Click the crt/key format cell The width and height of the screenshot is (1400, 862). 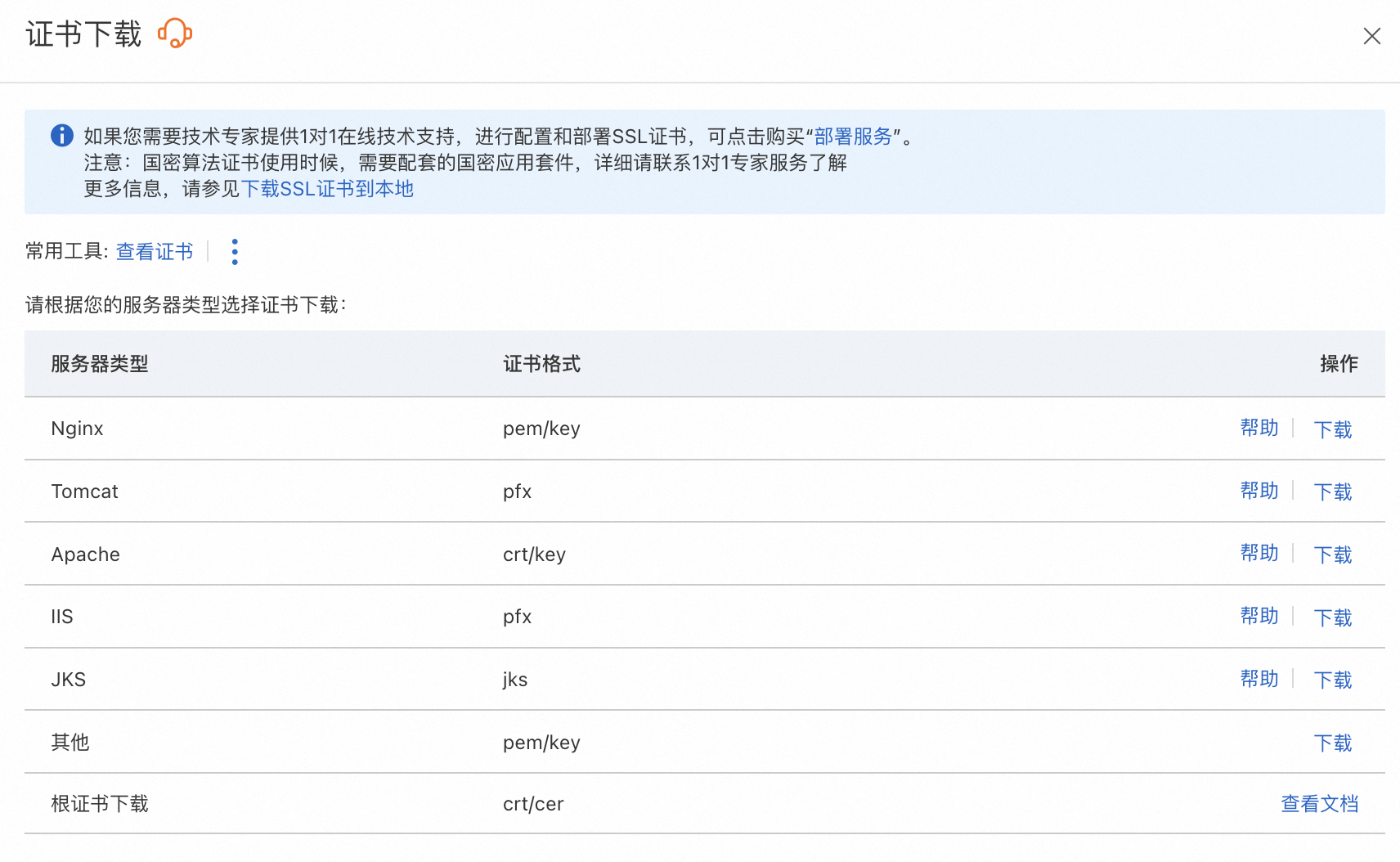click(x=534, y=554)
